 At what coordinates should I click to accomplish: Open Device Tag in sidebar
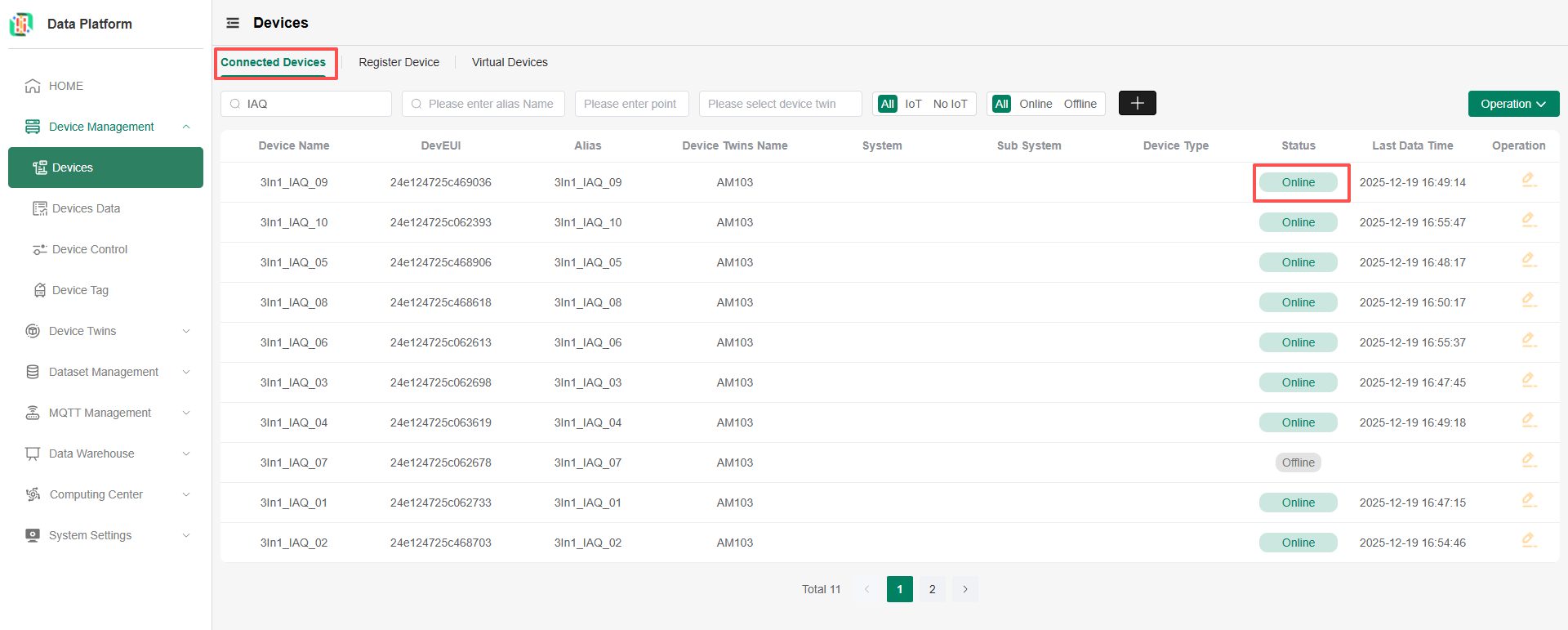click(80, 290)
